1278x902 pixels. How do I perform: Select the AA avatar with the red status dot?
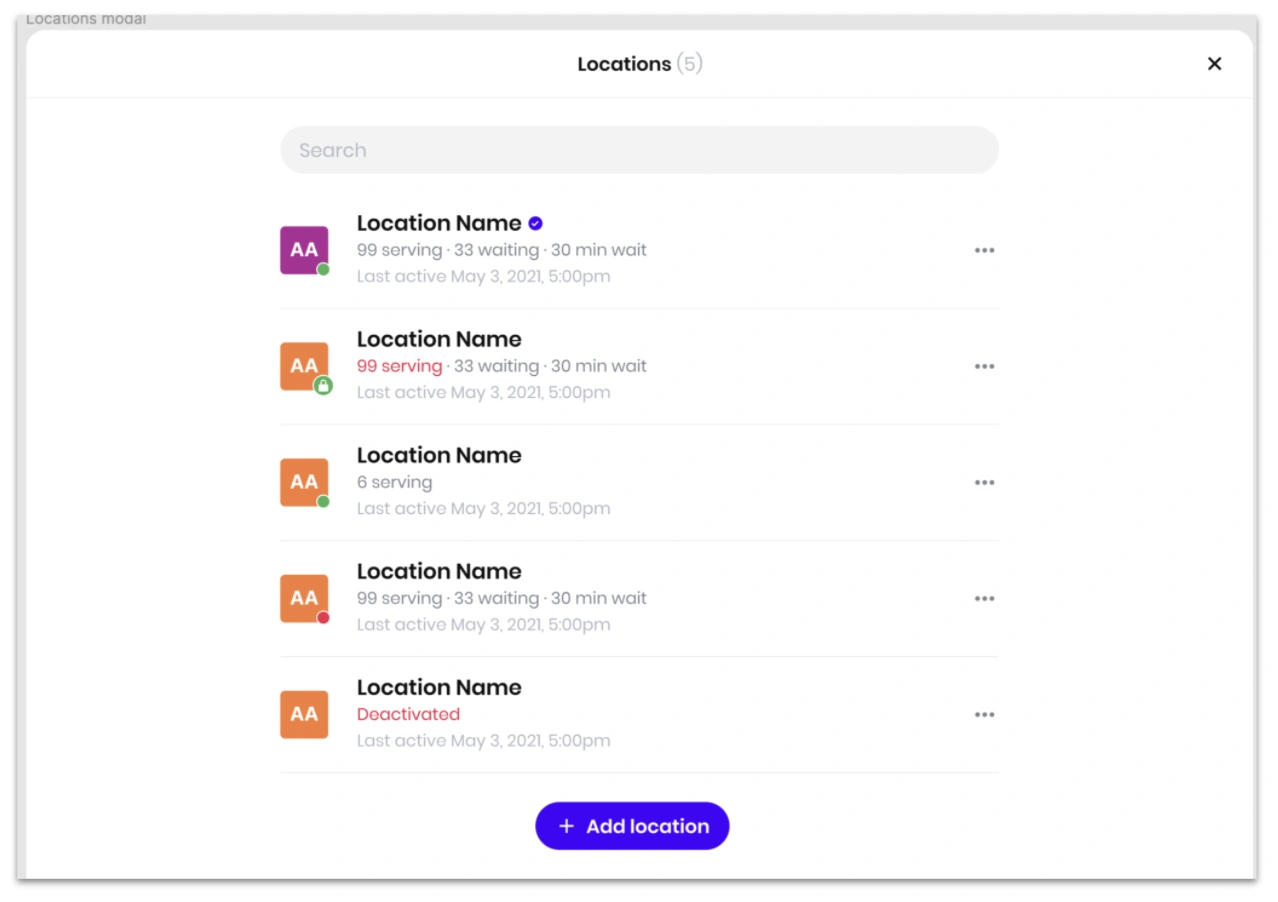[304, 598]
